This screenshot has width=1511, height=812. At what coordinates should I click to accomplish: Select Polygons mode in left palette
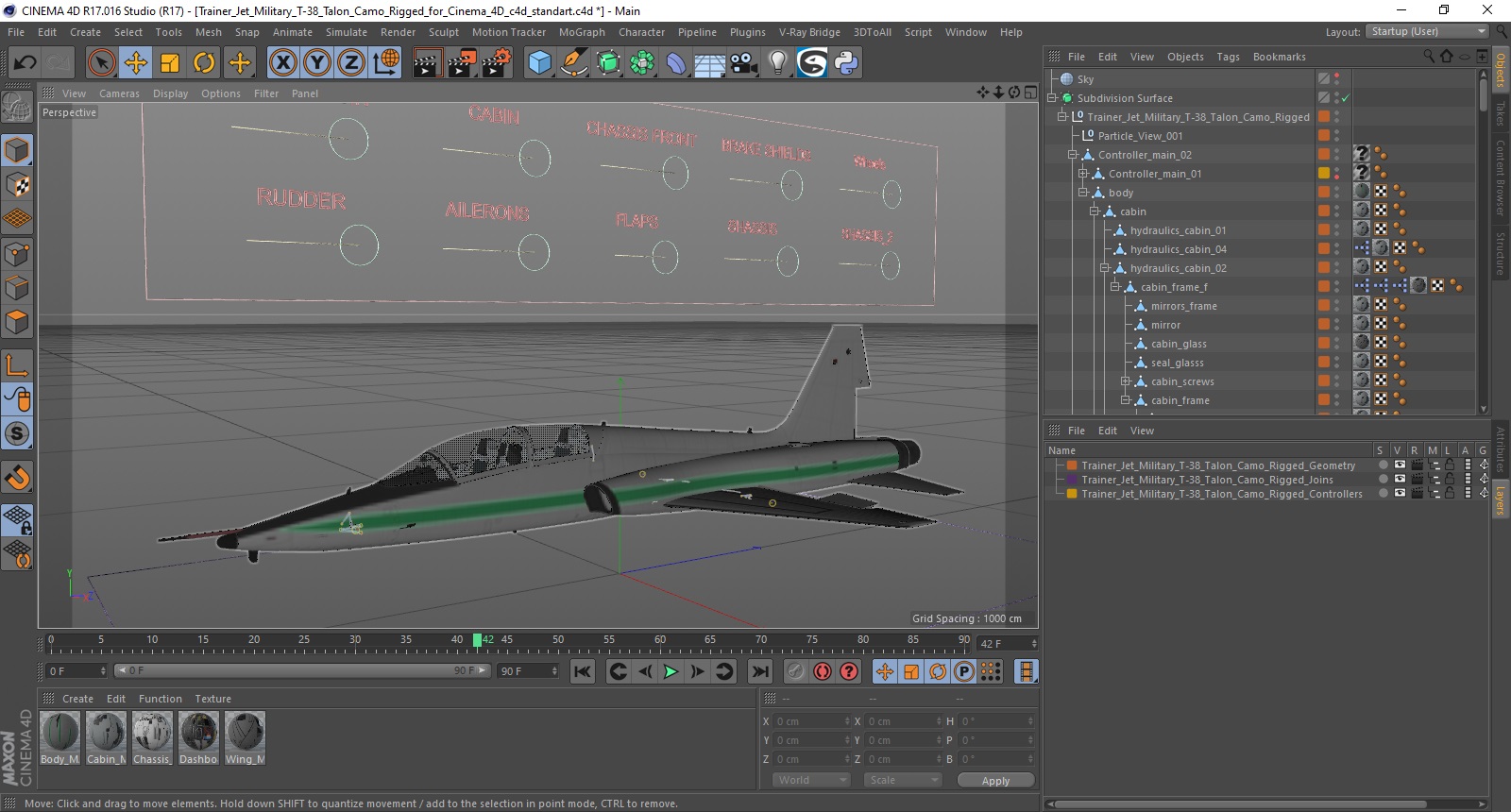(17, 323)
